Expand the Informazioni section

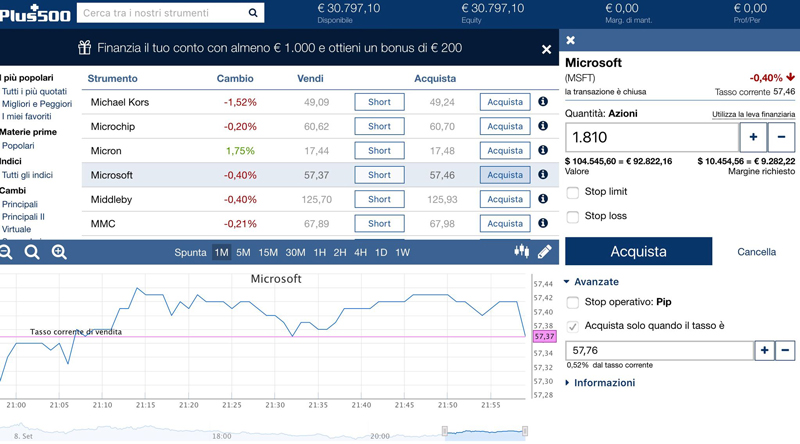point(600,383)
